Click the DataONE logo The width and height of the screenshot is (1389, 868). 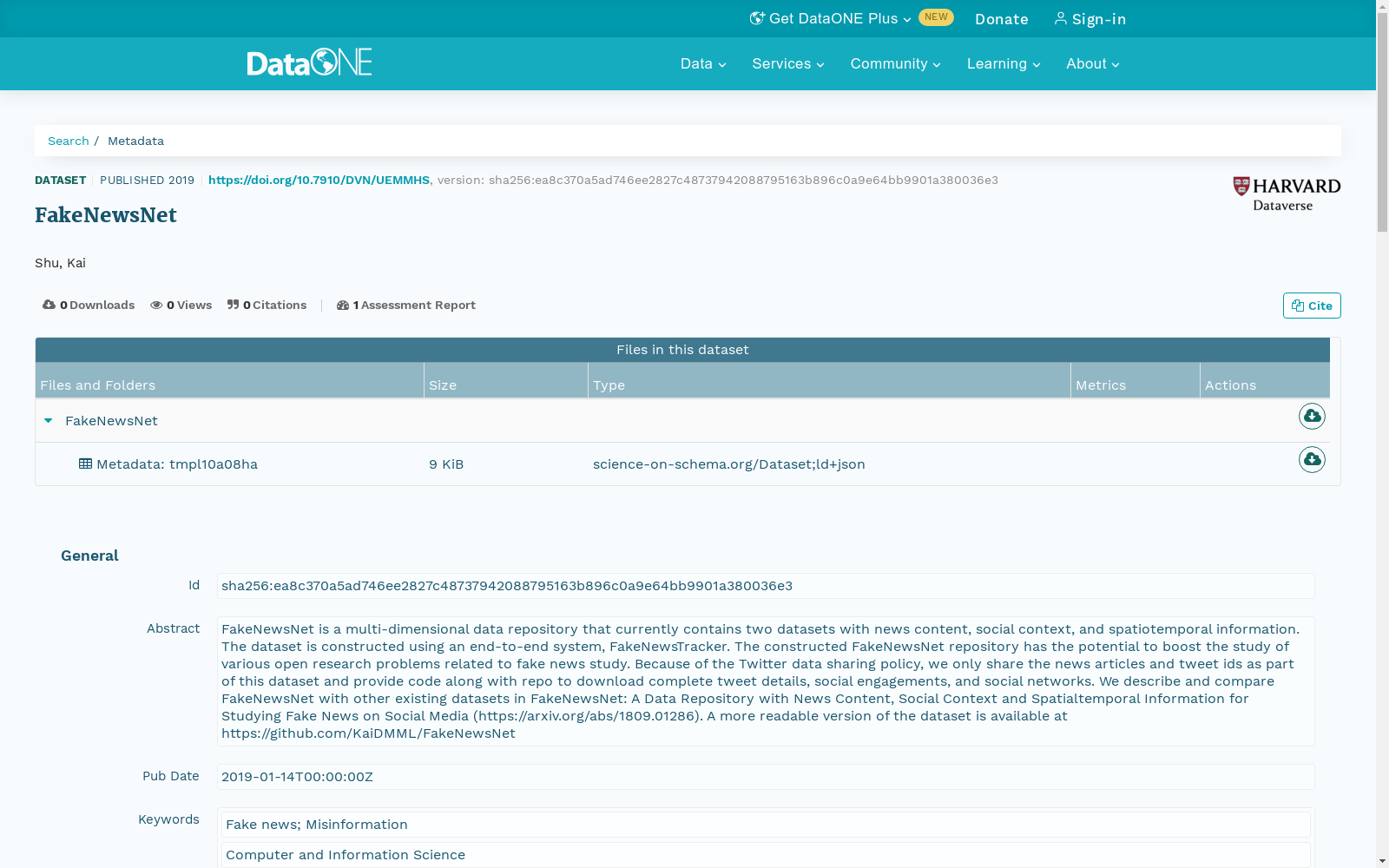point(309,62)
